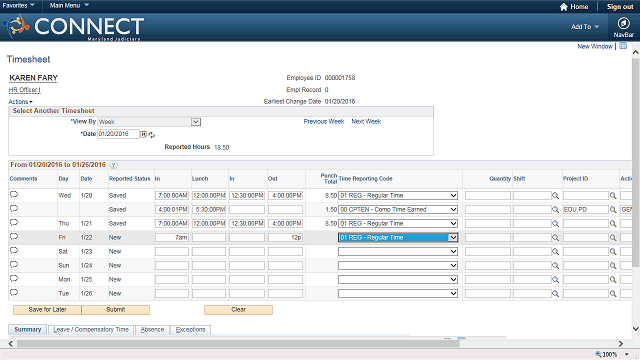The height and width of the screenshot is (360, 640).
Task: Open the NavBar compass icon
Action: click(x=623, y=24)
